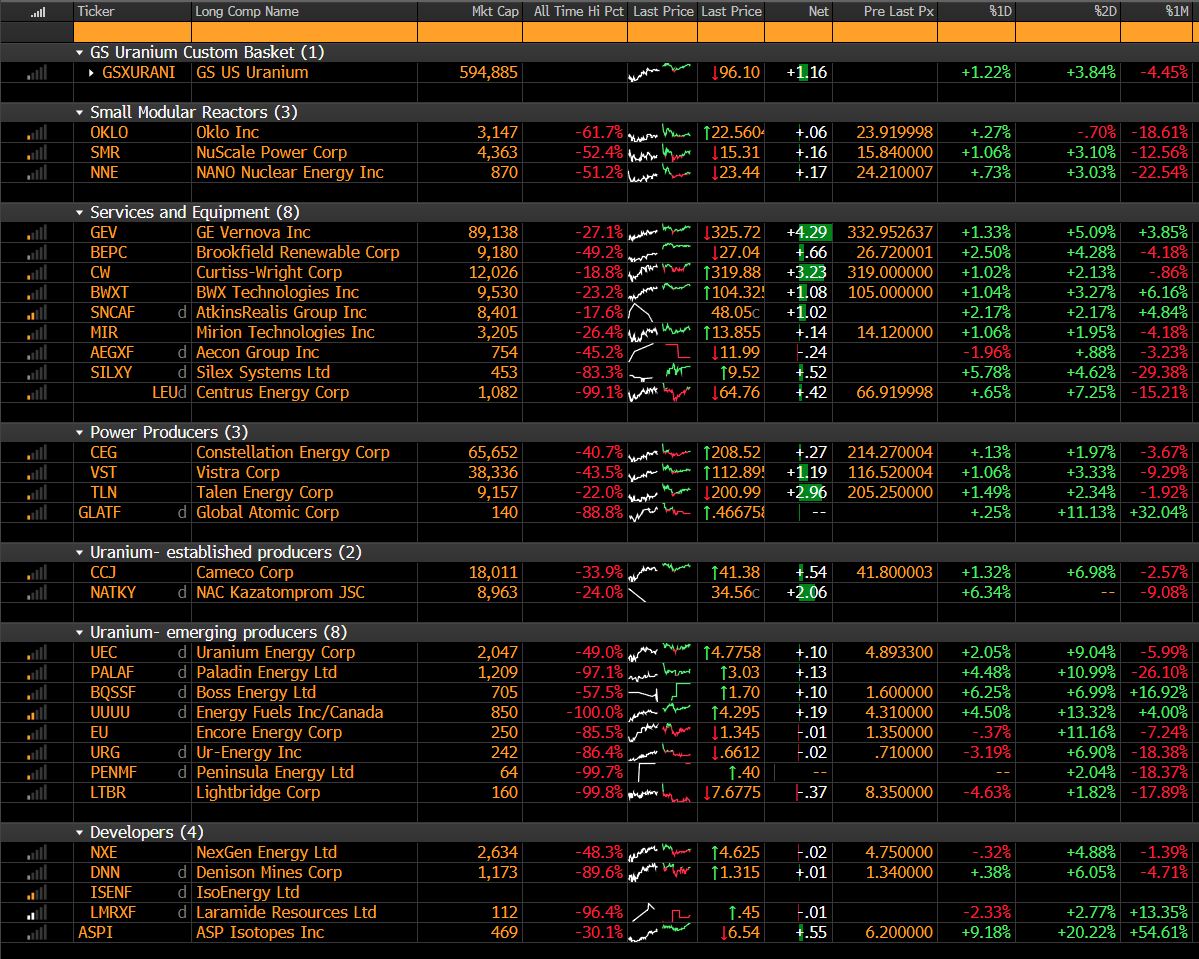Select IsoEnergy Ltd company name

(248, 892)
